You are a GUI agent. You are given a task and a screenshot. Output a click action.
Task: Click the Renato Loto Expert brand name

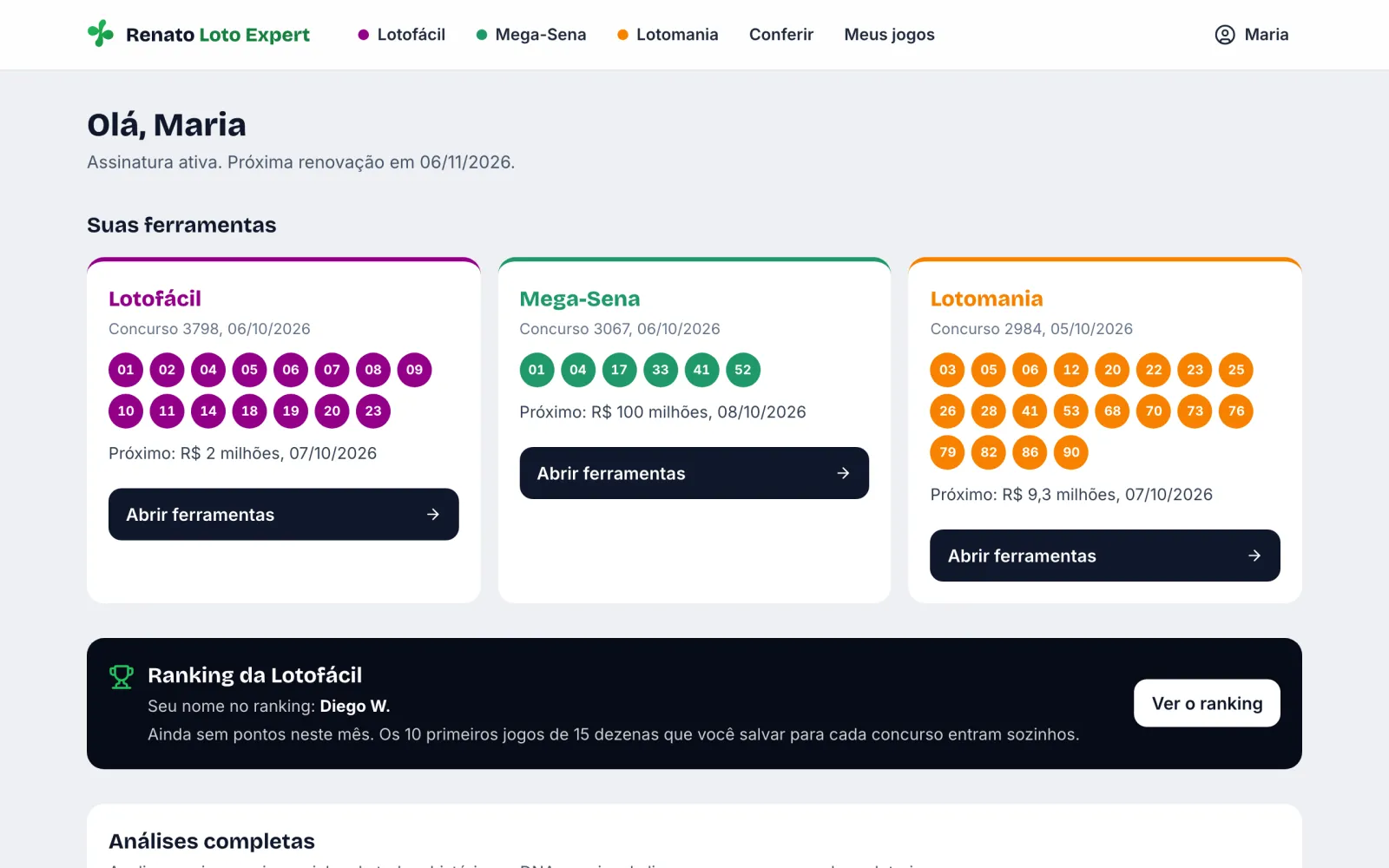(x=218, y=35)
